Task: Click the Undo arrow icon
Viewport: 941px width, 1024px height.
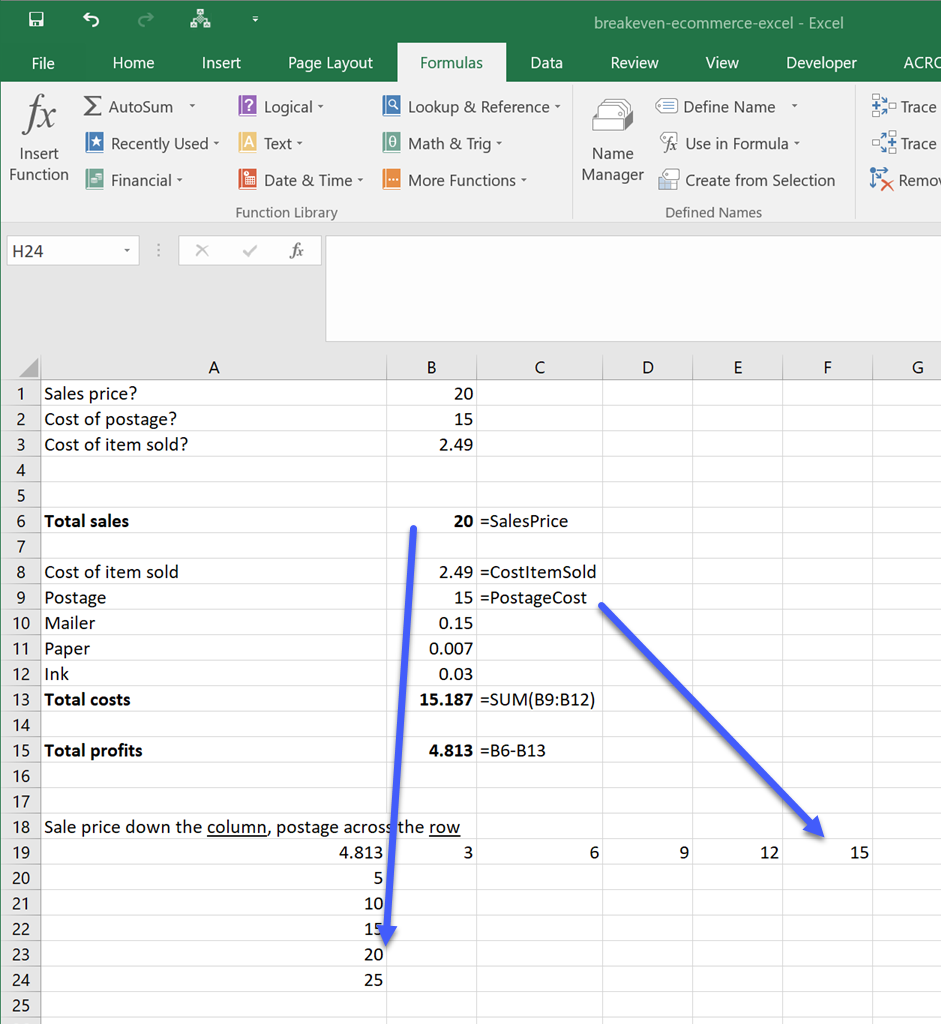Action: coord(91,20)
